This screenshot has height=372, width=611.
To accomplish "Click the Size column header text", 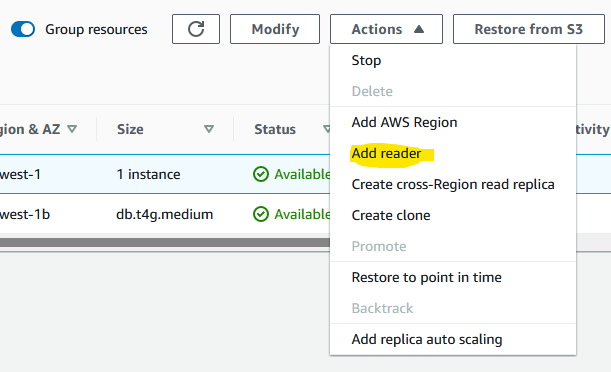I will pos(130,129).
